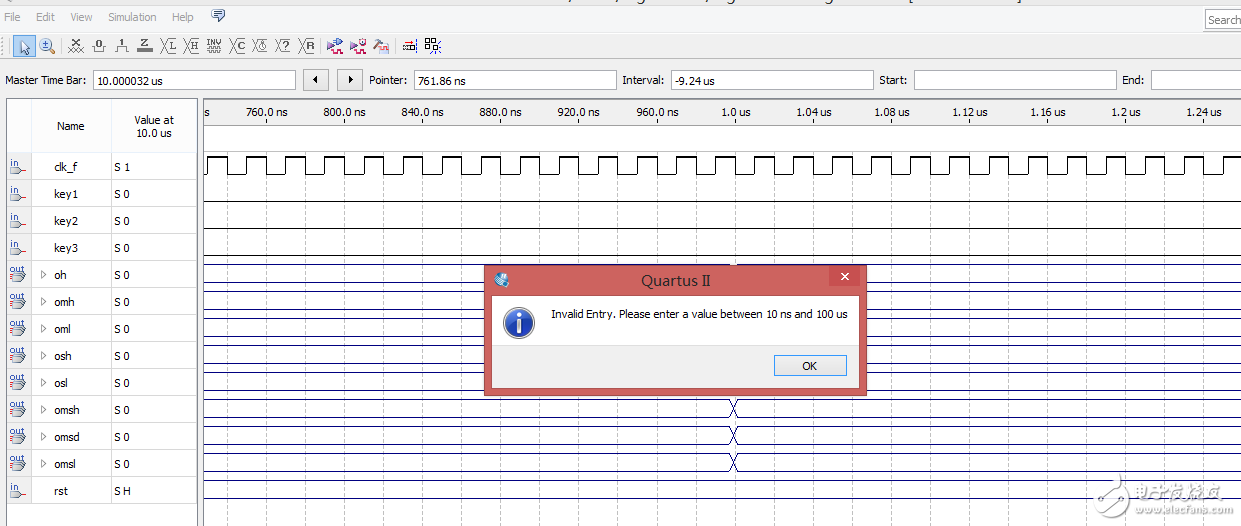Expand the omh signal group
The height and width of the screenshot is (526, 1241).
(43, 302)
